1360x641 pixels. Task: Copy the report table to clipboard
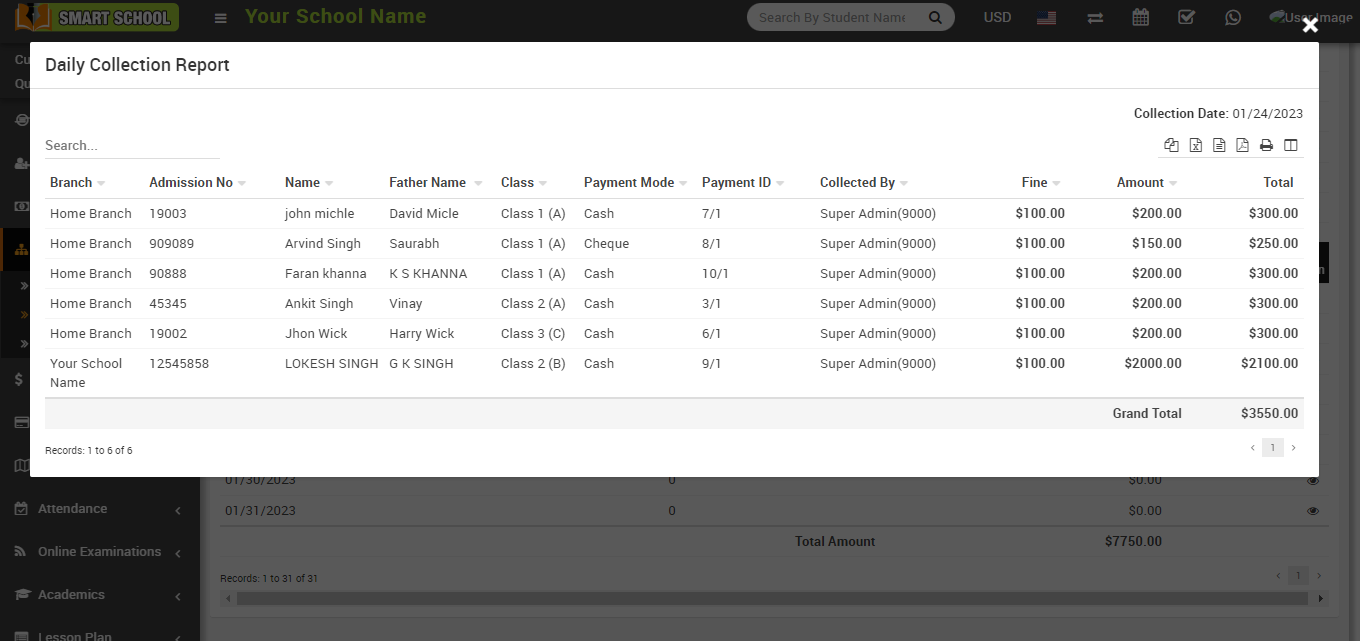click(x=1171, y=145)
